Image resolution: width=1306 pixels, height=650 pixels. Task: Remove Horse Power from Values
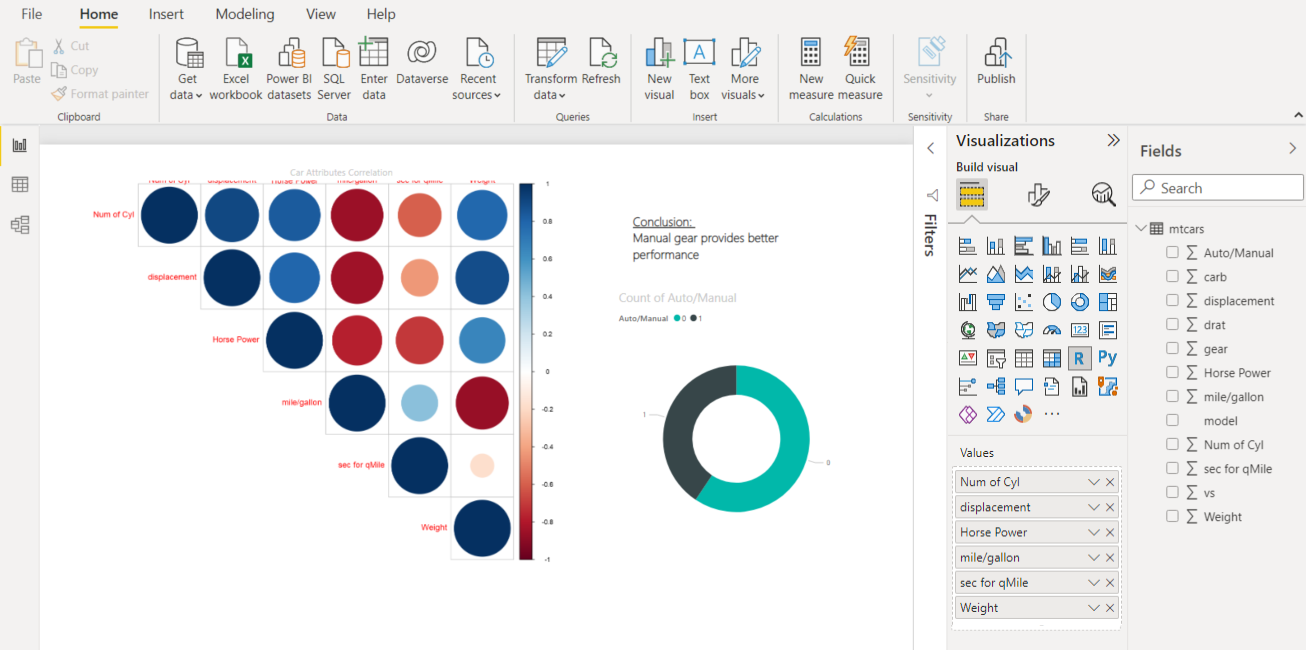(1110, 532)
